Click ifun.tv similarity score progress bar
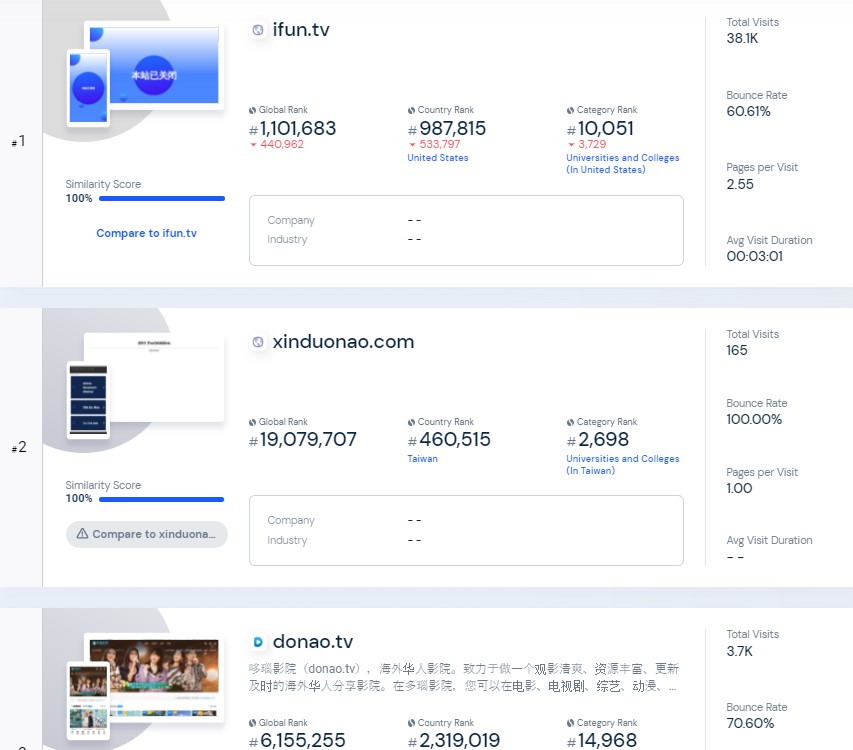Image resolution: width=853 pixels, height=750 pixels. [x=162, y=199]
